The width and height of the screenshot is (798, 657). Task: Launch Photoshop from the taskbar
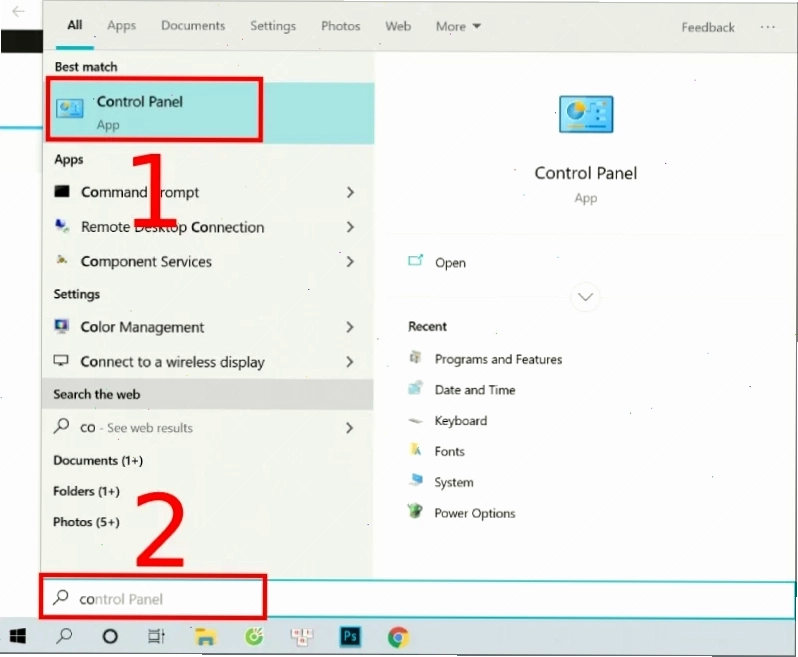tap(351, 636)
